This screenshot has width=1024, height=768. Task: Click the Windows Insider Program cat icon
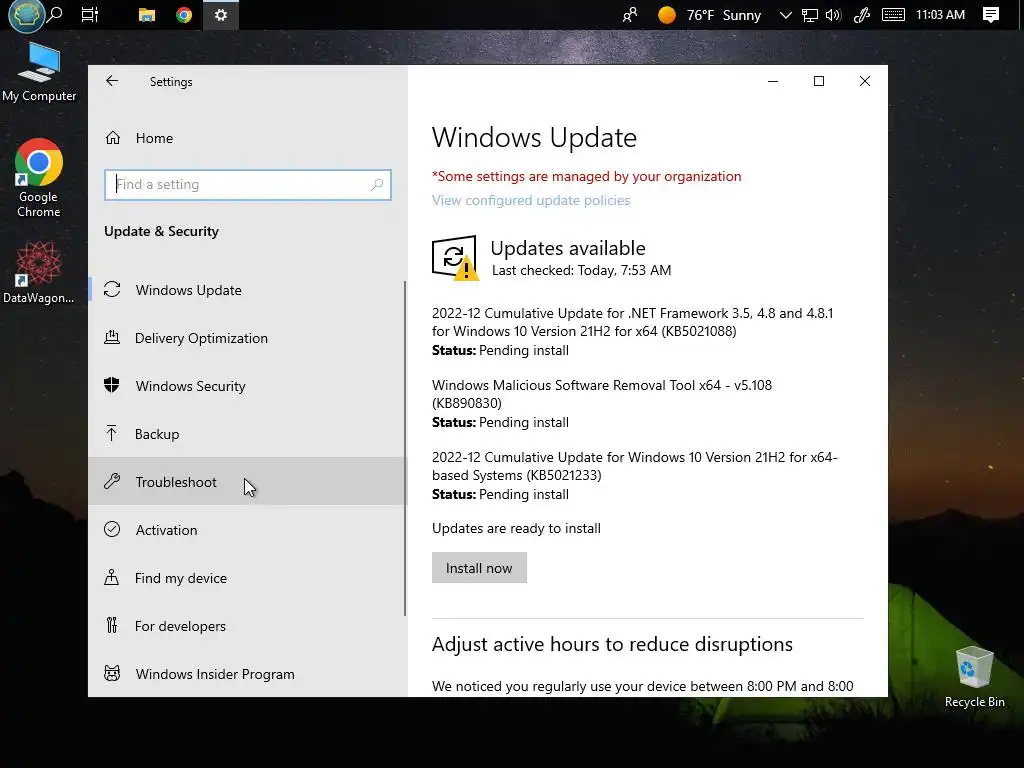(x=112, y=673)
